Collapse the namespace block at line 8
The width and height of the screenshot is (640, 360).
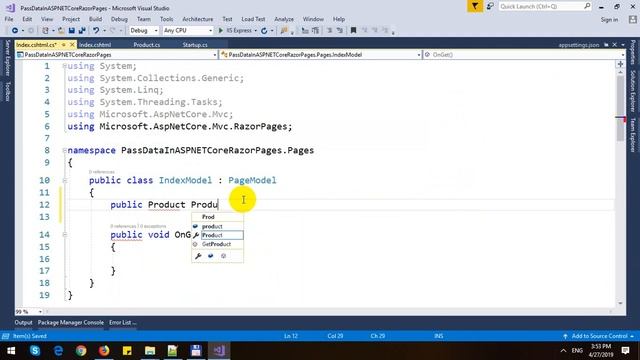point(64,150)
